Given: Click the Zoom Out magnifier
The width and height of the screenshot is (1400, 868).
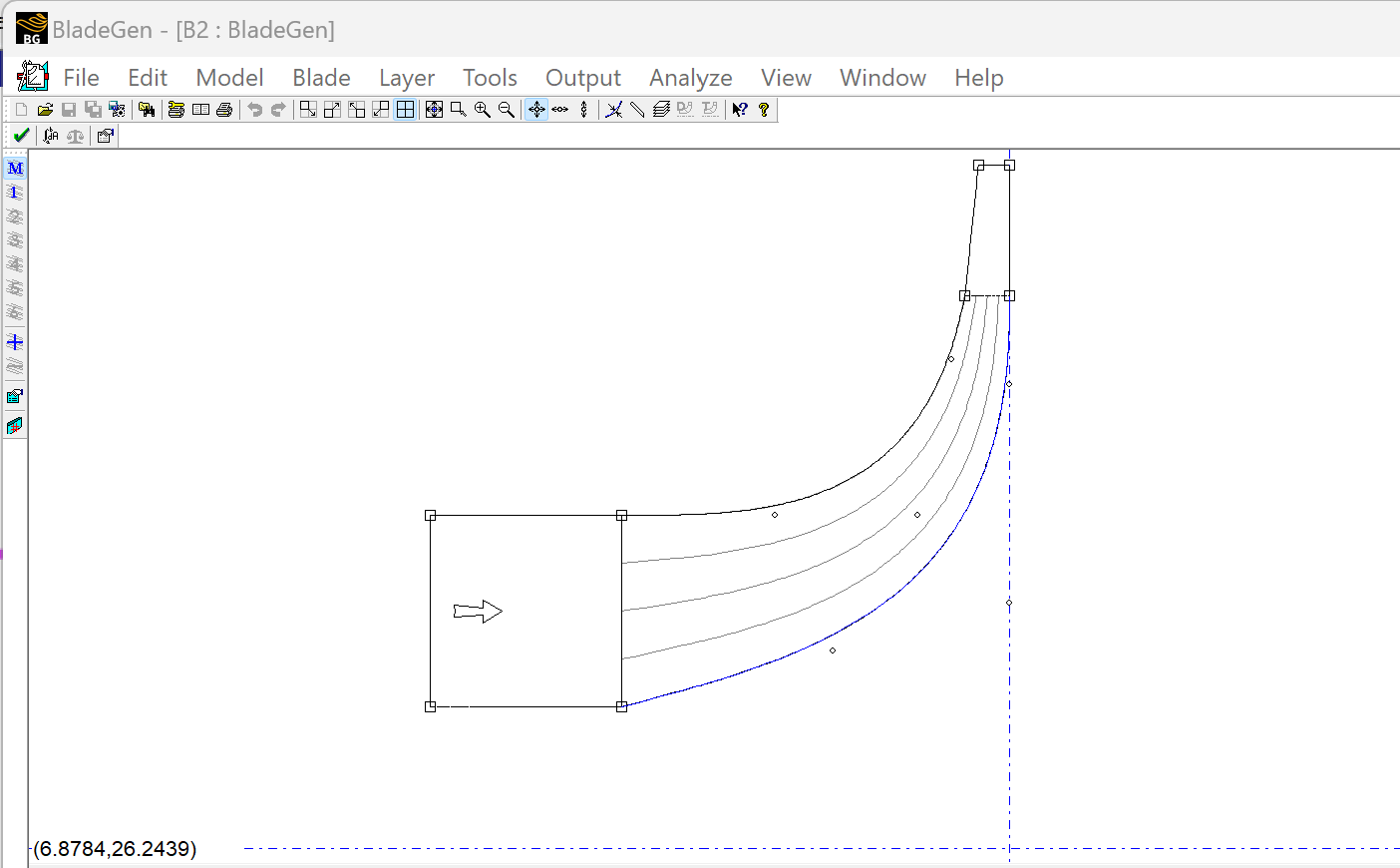Looking at the screenshot, I should point(507,110).
